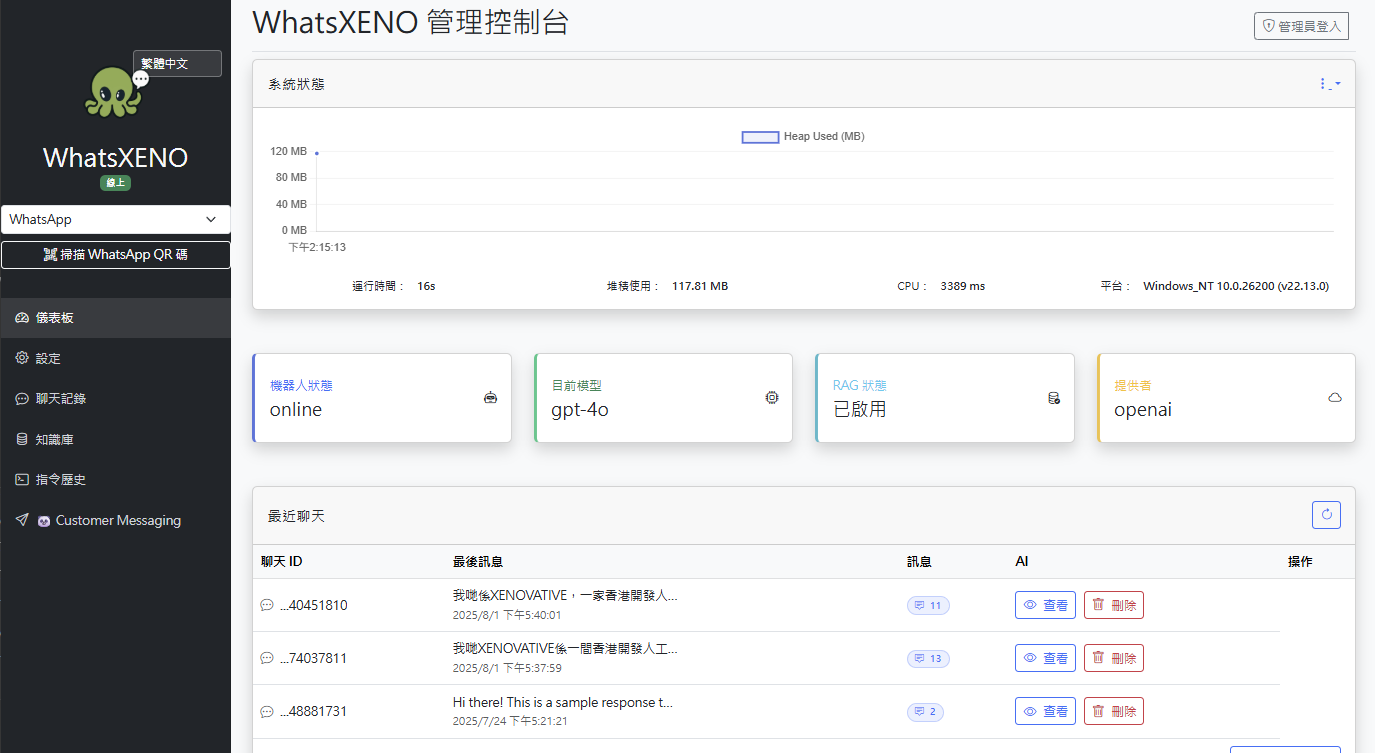Open the eye 查看 view for chat ...48881731
The image size is (1375, 753).
coord(1044,711)
